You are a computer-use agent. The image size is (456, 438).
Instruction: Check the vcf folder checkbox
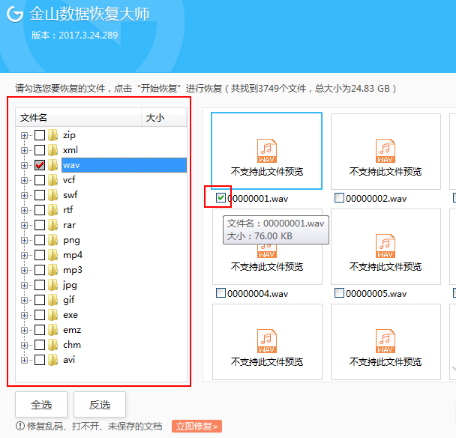click(39, 180)
